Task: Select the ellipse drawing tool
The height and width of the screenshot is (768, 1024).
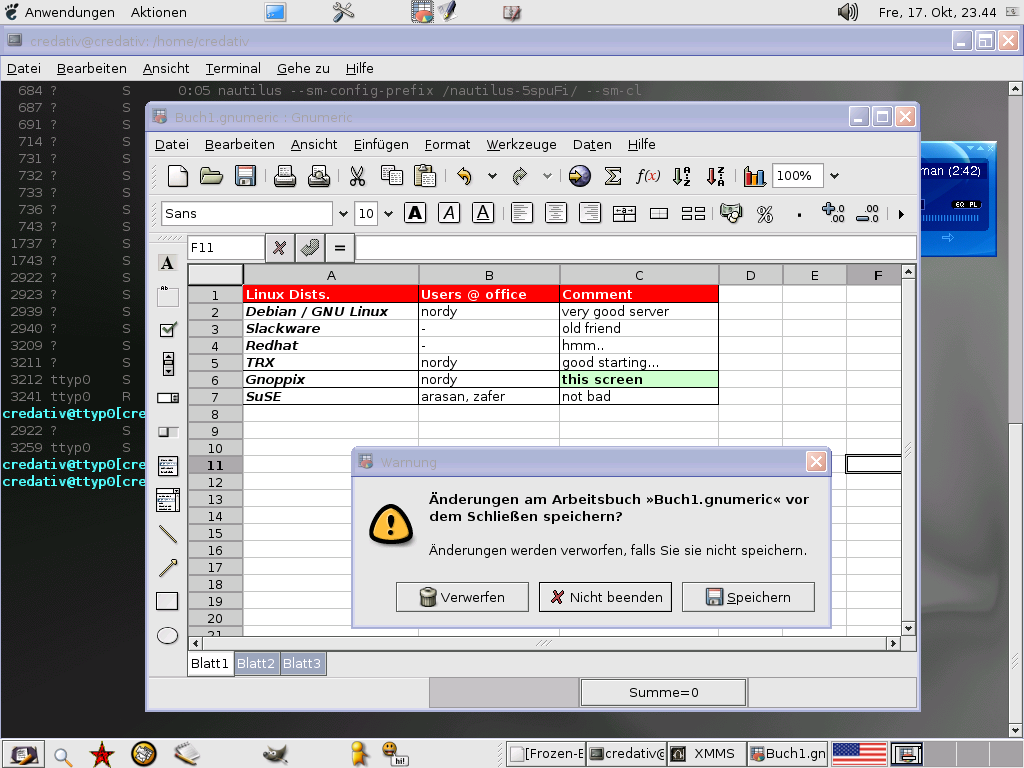Action: point(167,635)
